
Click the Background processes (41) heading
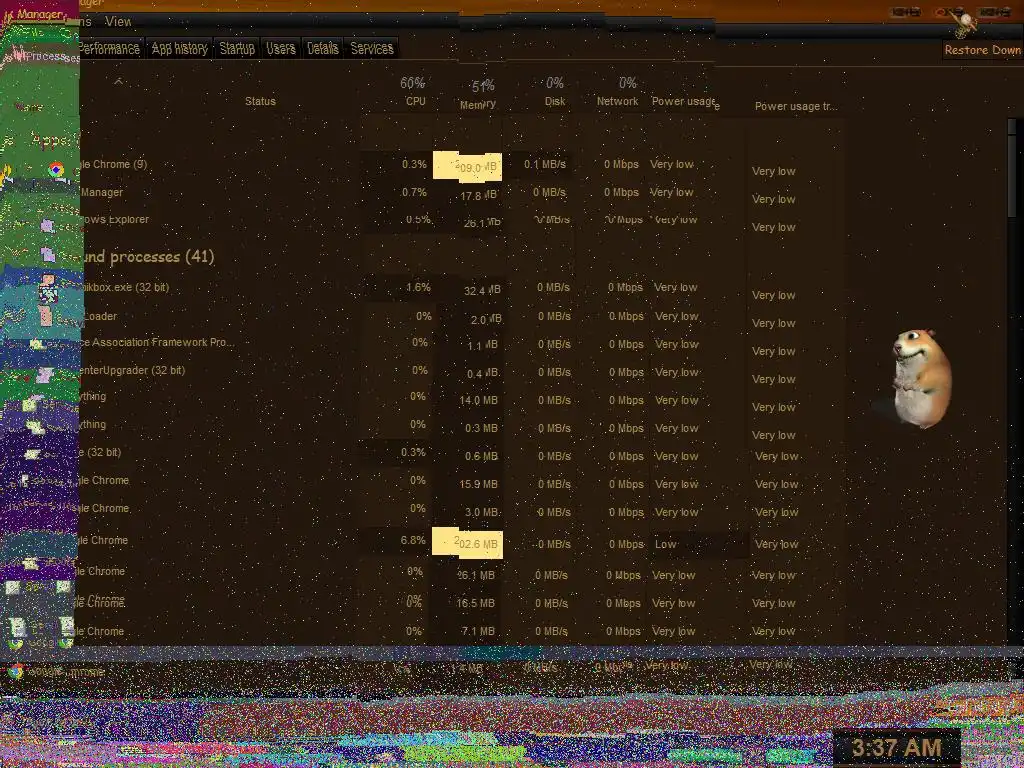[x=147, y=256]
